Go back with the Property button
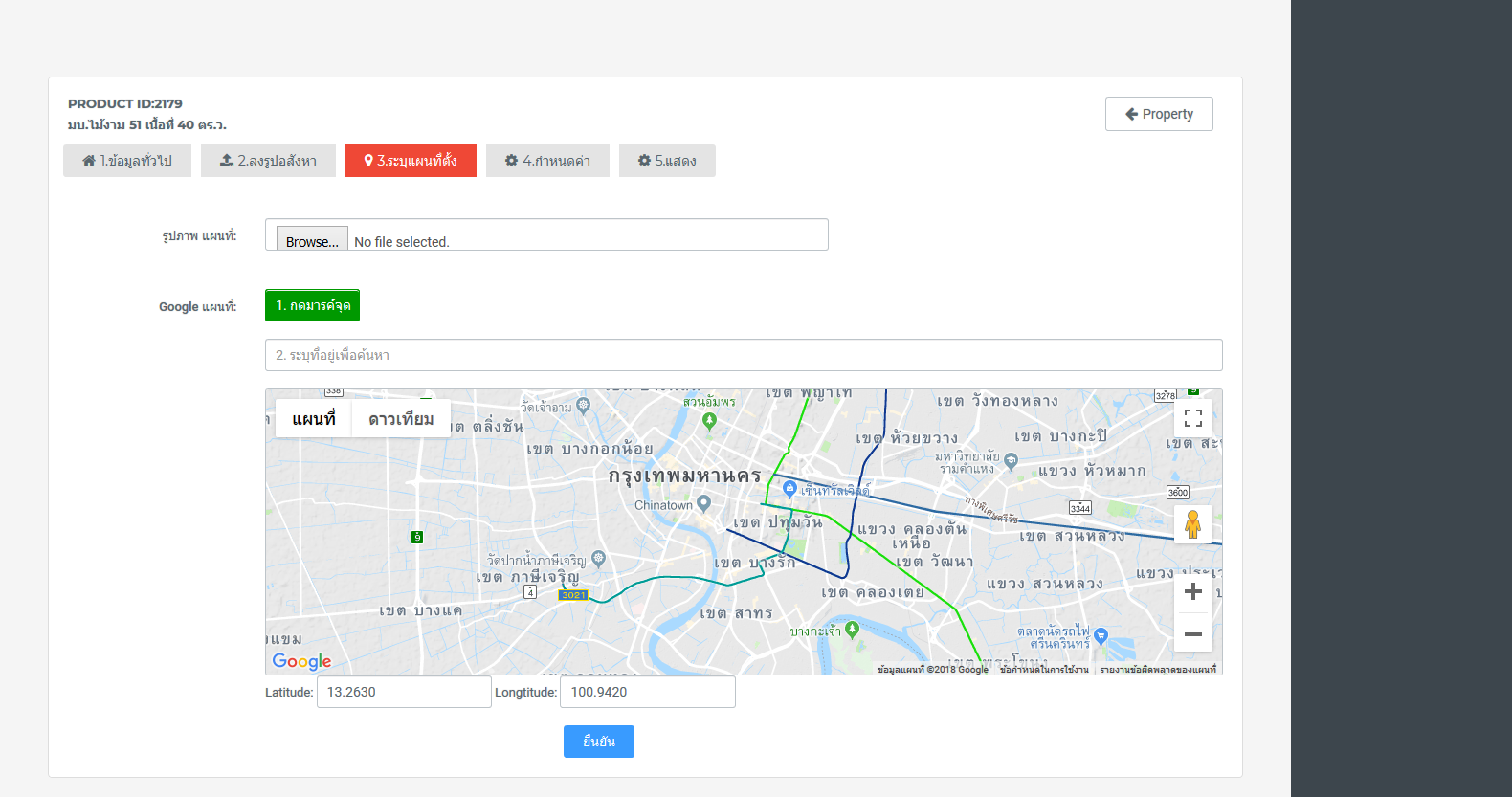 pos(1159,114)
